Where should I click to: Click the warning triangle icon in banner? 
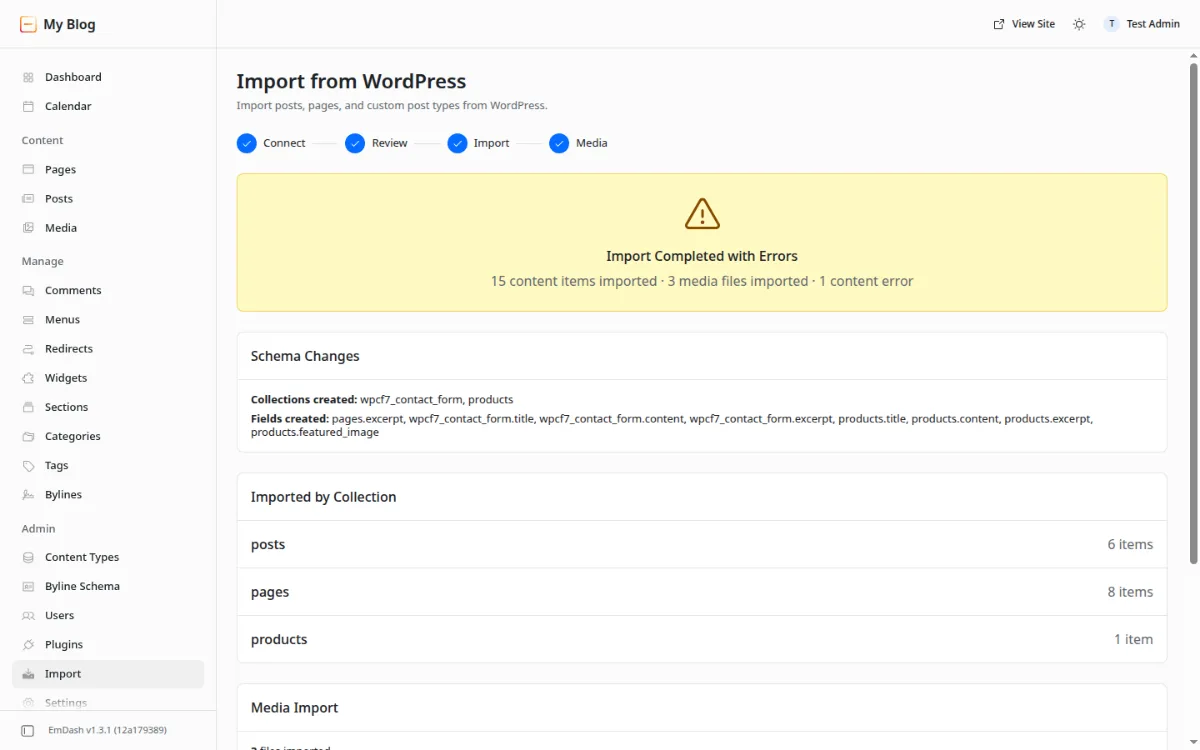(x=702, y=213)
